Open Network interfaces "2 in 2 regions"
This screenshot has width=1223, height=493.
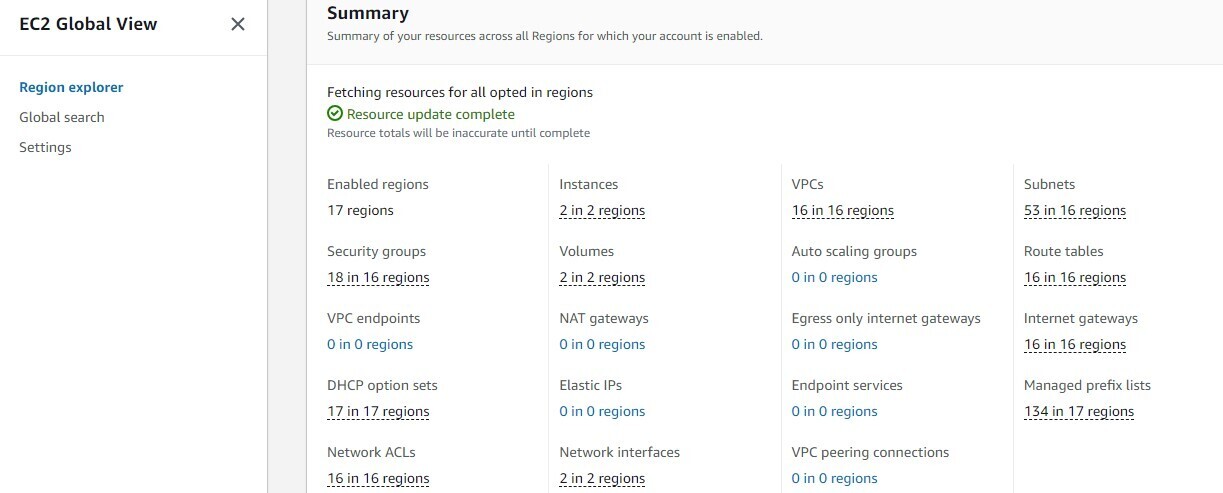click(x=602, y=479)
